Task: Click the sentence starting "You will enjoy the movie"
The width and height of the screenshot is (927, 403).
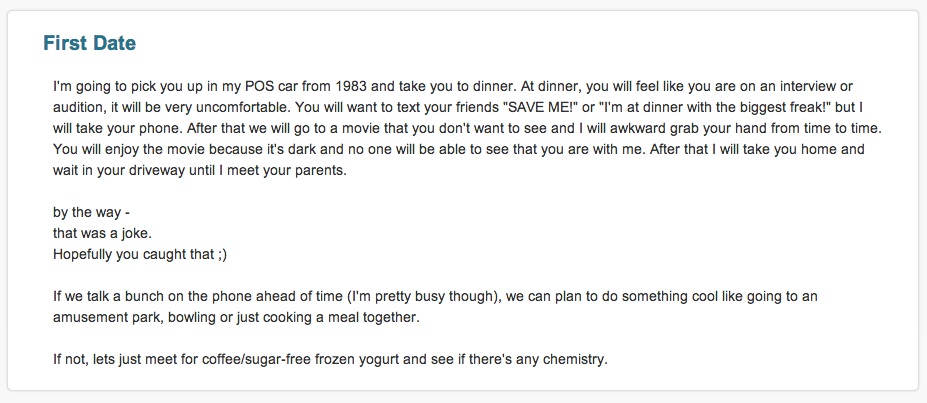Action: click(x=349, y=150)
